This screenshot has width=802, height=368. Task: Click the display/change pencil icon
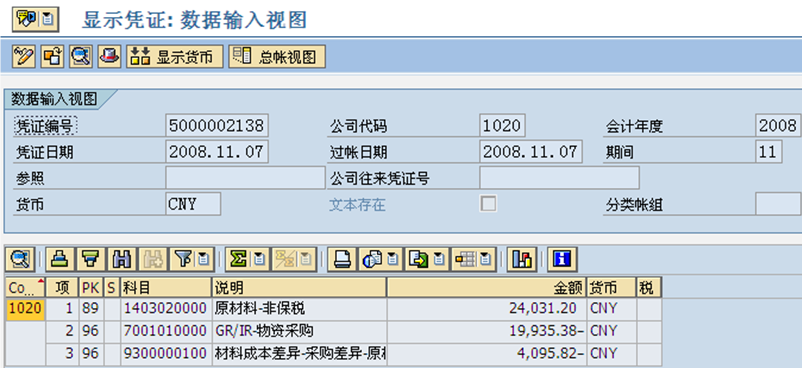click(x=24, y=56)
